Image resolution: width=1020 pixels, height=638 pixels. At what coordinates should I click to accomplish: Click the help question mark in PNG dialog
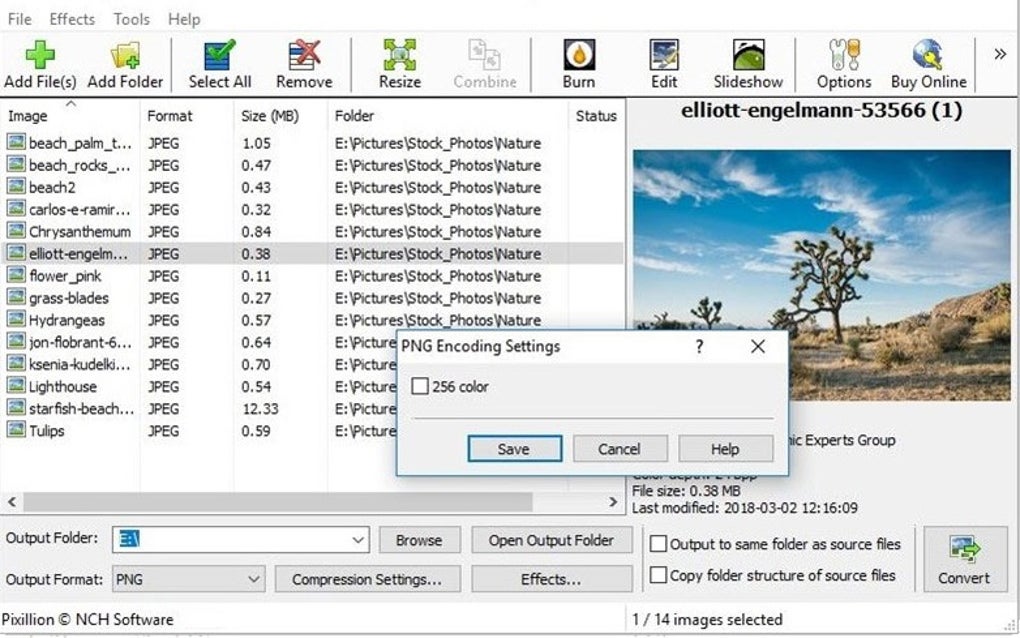click(699, 346)
